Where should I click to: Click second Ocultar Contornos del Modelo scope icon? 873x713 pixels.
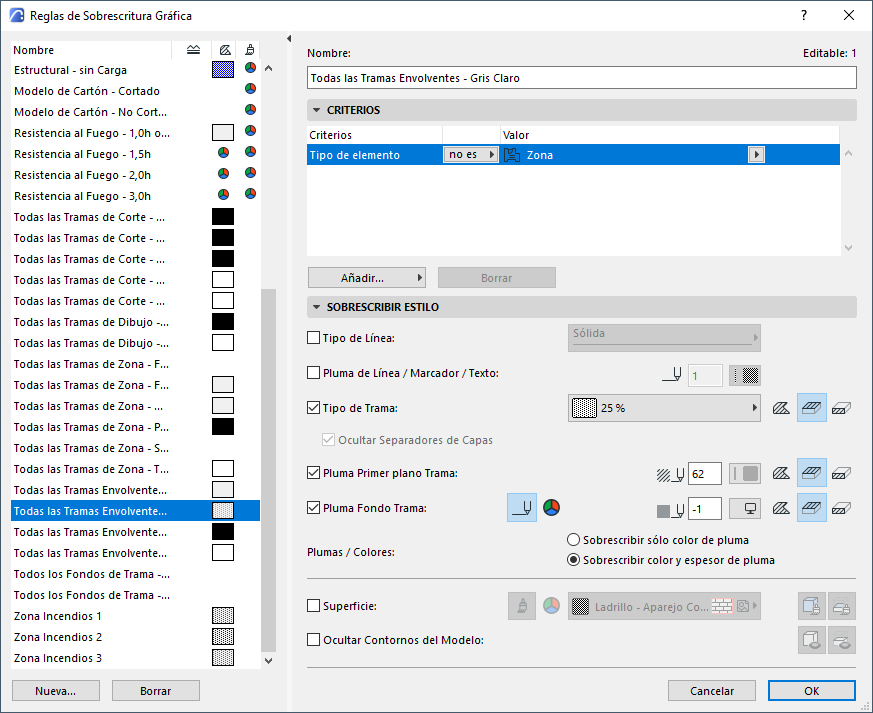[841, 640]
